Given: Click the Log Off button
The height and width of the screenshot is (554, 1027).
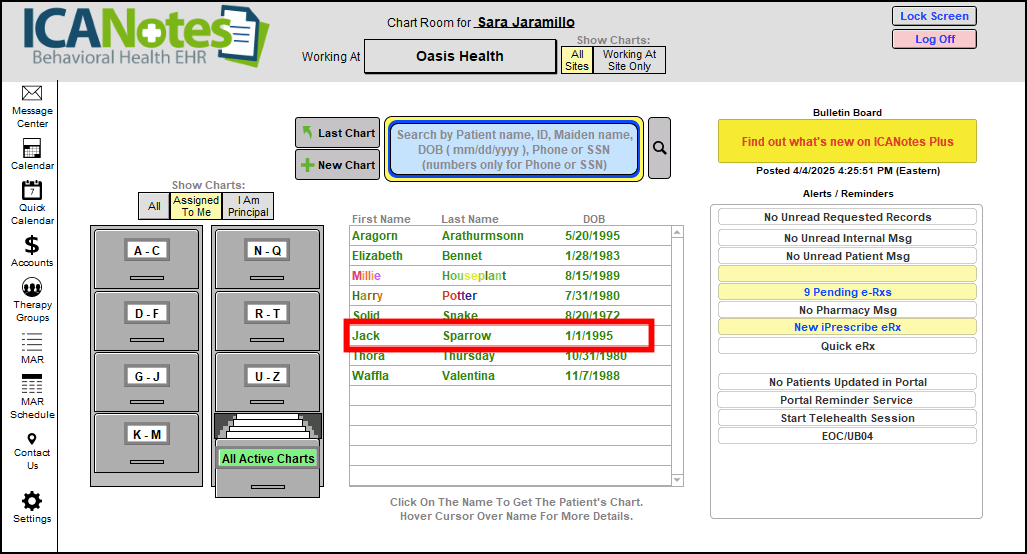Looking at the screenshot, I should [934, 39].
